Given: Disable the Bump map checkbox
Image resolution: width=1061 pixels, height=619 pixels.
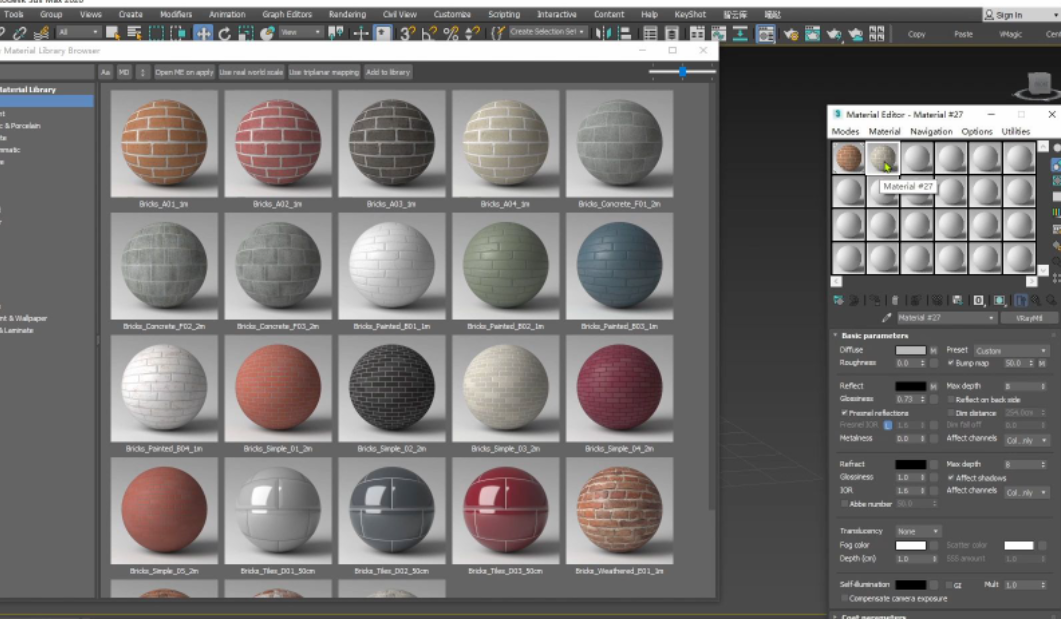Looking at the screenshot, I should coord(951,363).
